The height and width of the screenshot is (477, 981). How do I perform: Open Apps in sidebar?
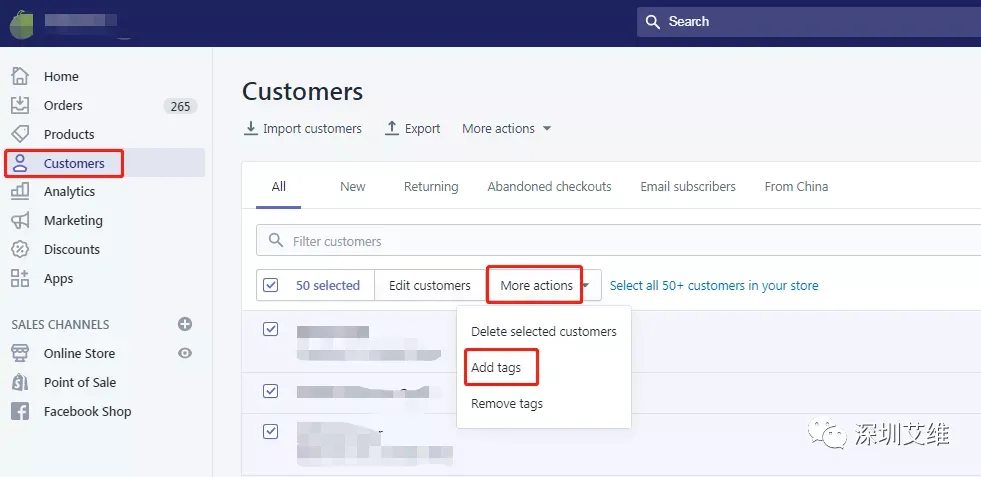[x=58, y=279]
